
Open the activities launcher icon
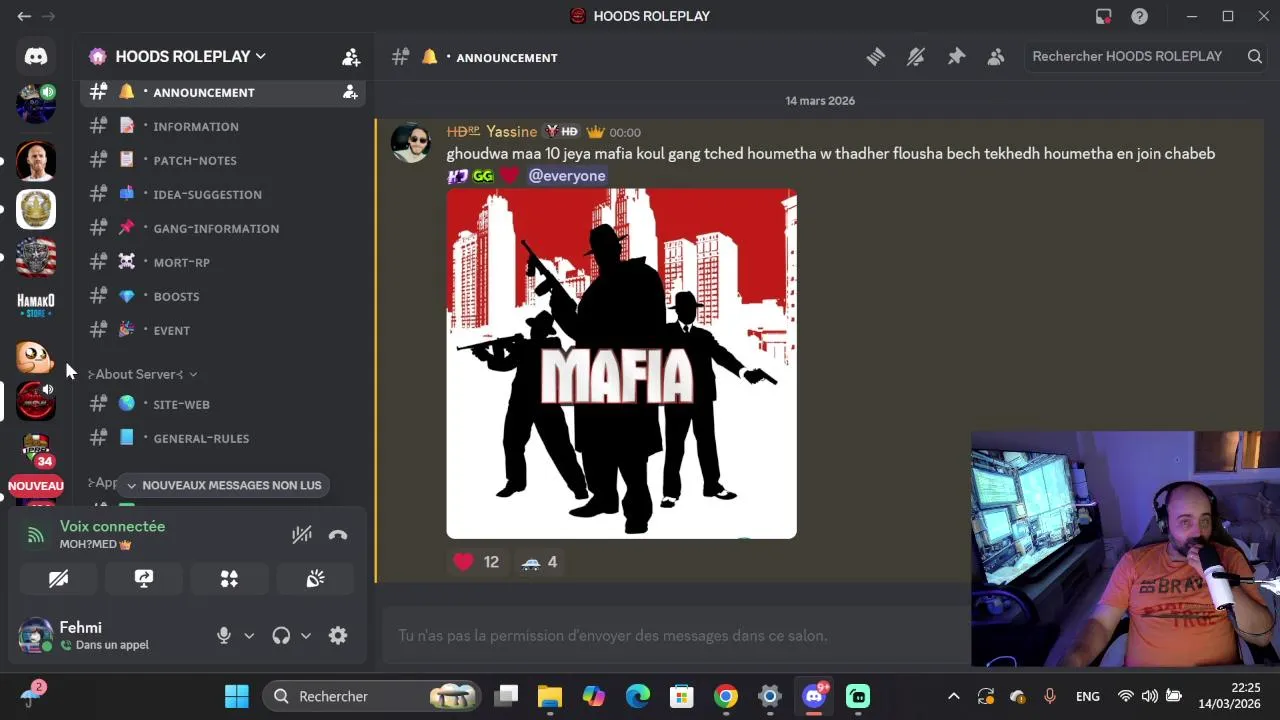[229, 579]
